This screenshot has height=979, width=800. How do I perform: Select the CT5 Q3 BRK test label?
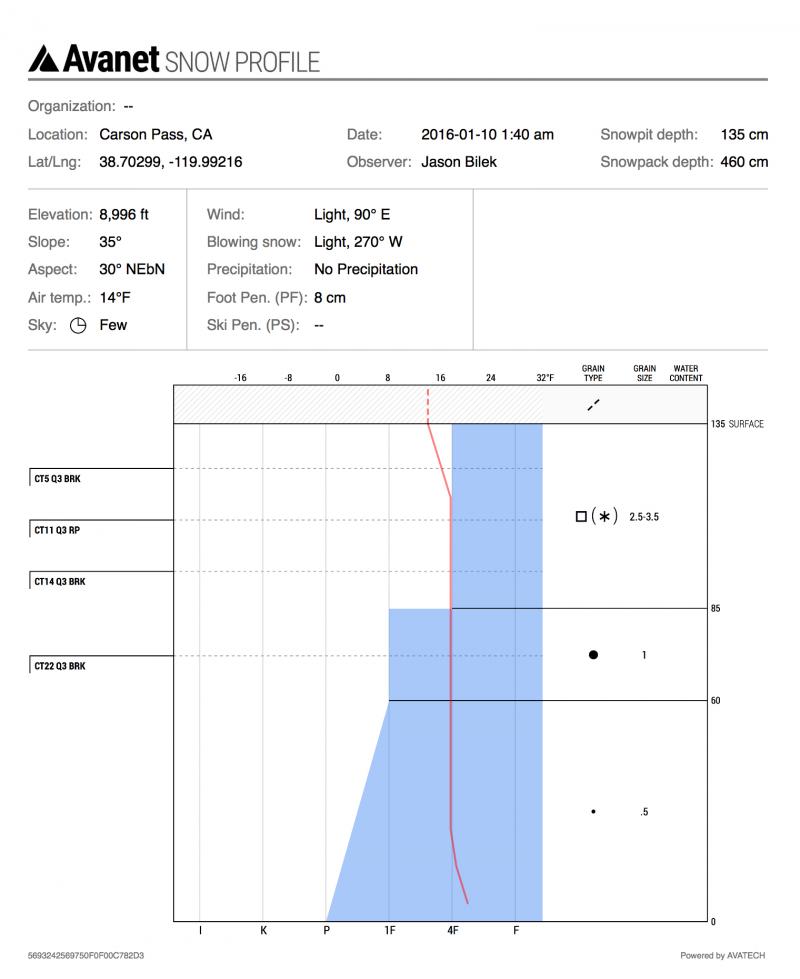(x=56, y=479)
